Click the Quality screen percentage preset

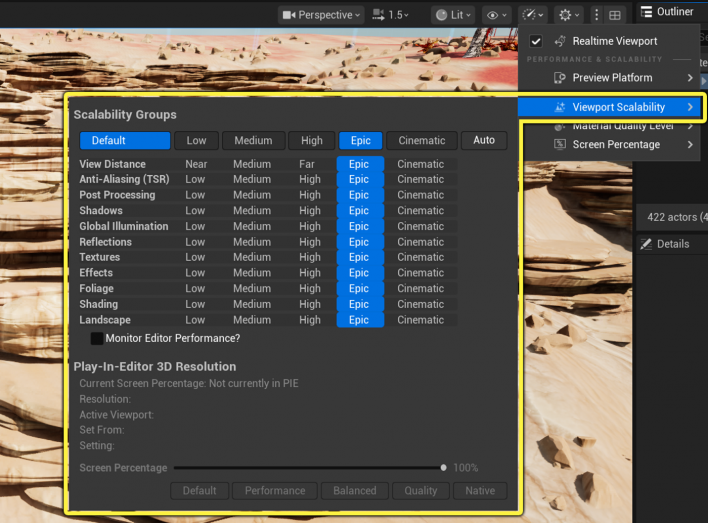420,490
